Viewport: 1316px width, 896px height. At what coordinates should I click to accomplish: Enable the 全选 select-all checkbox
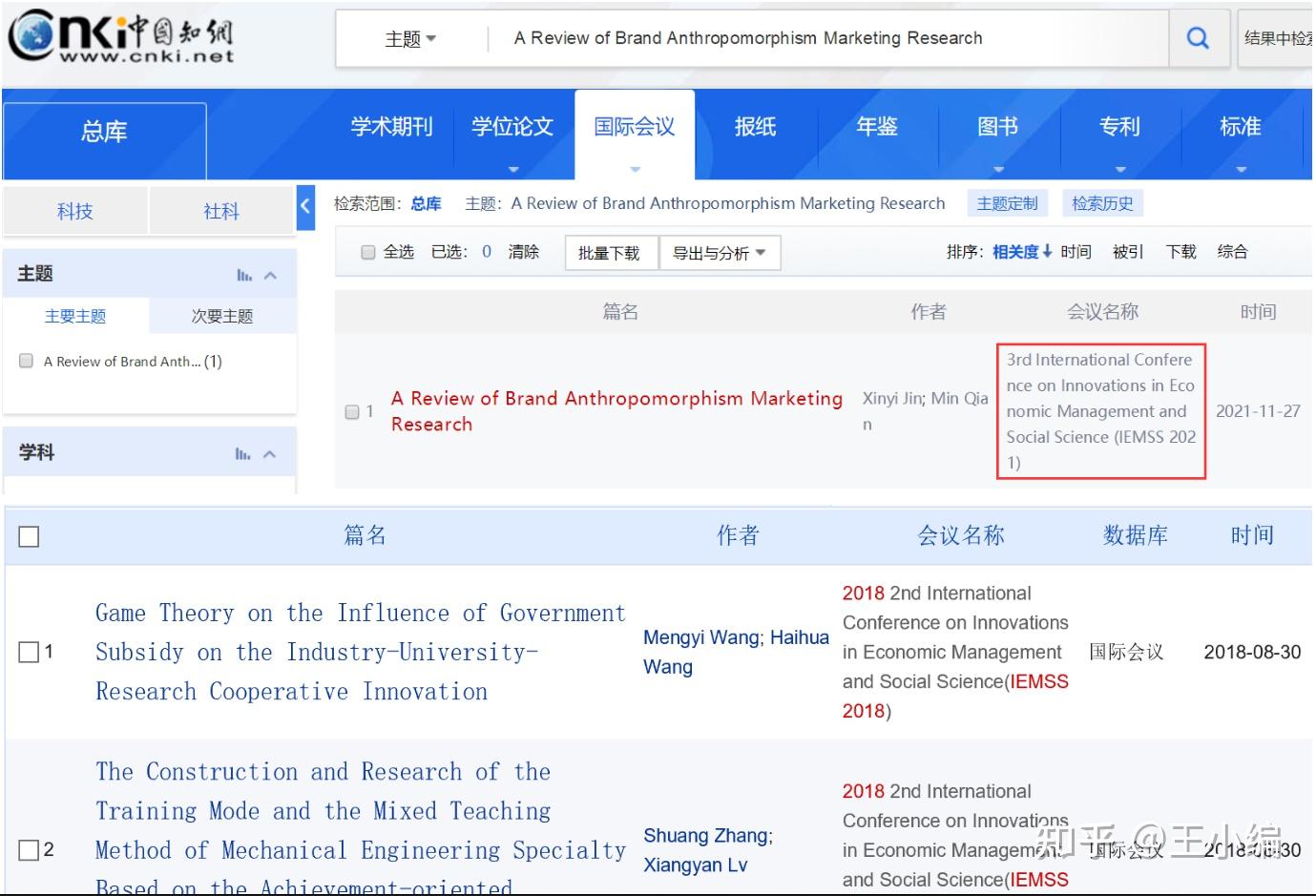(x=367, y=251)
